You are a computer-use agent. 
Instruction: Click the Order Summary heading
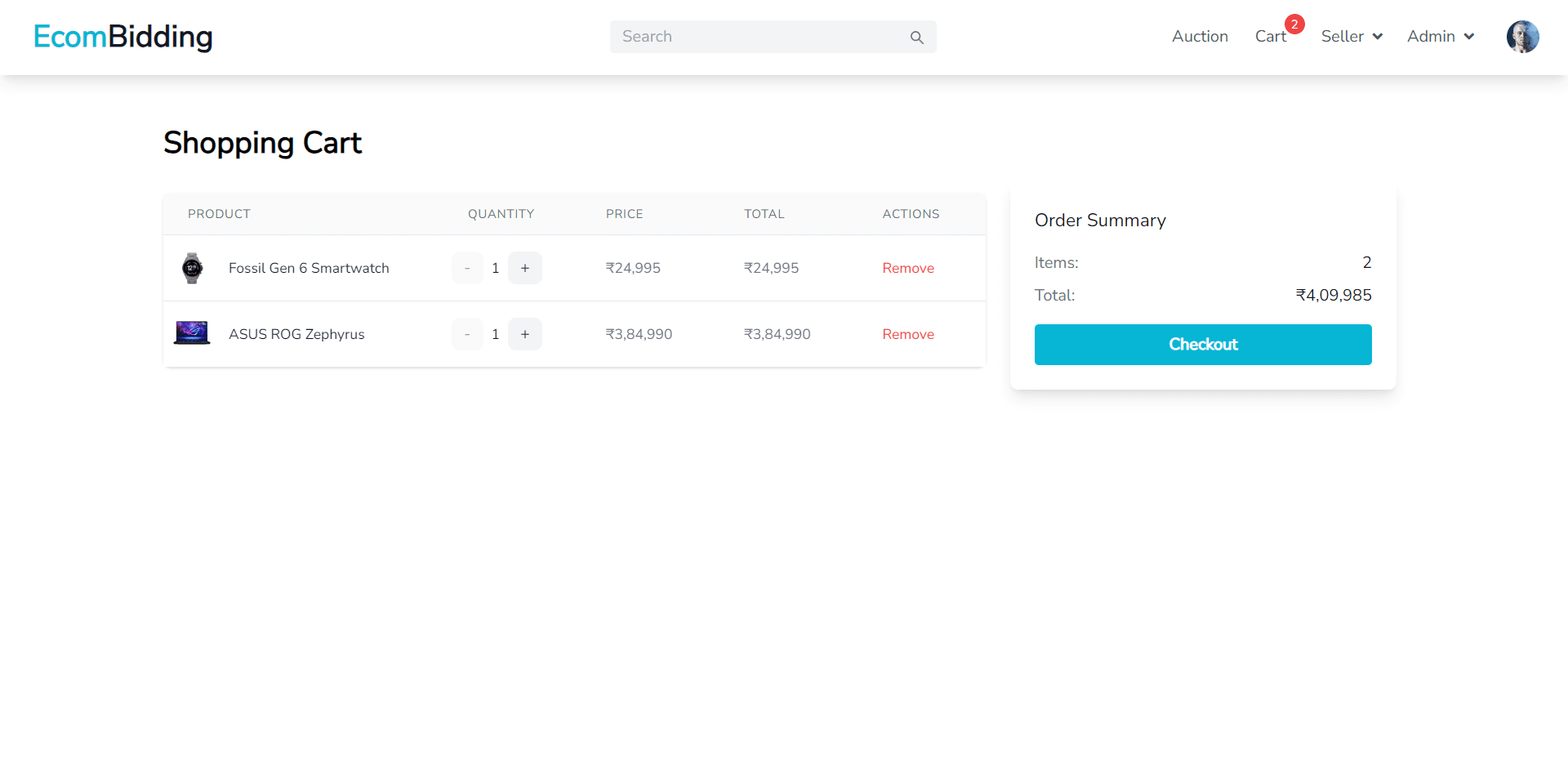pyautogui.click(x=1100, y=221)
